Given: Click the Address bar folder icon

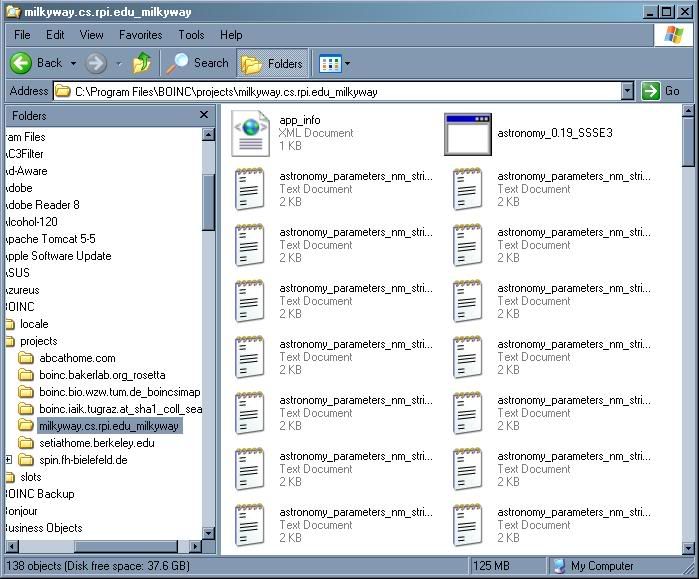Looking at the screenshot, I should 63,91.
